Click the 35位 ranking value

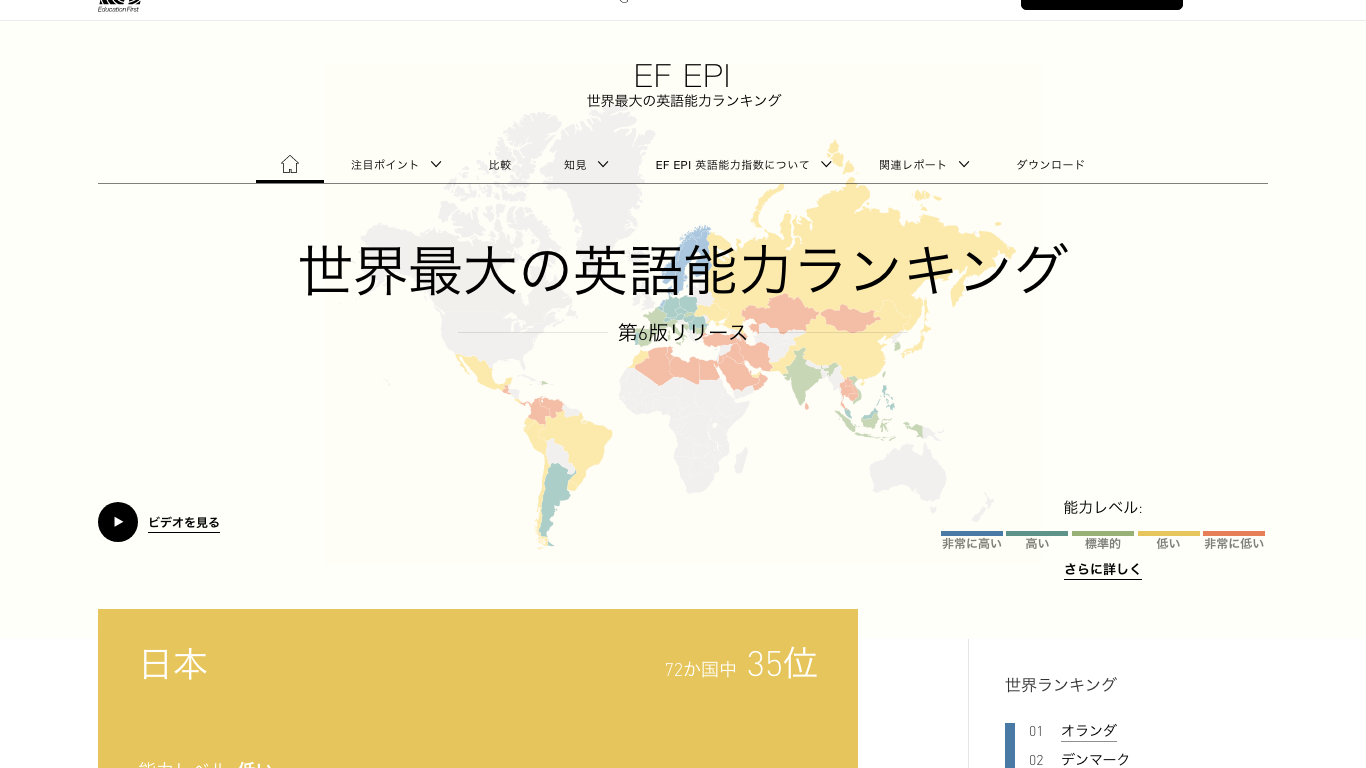coord(782,663)
